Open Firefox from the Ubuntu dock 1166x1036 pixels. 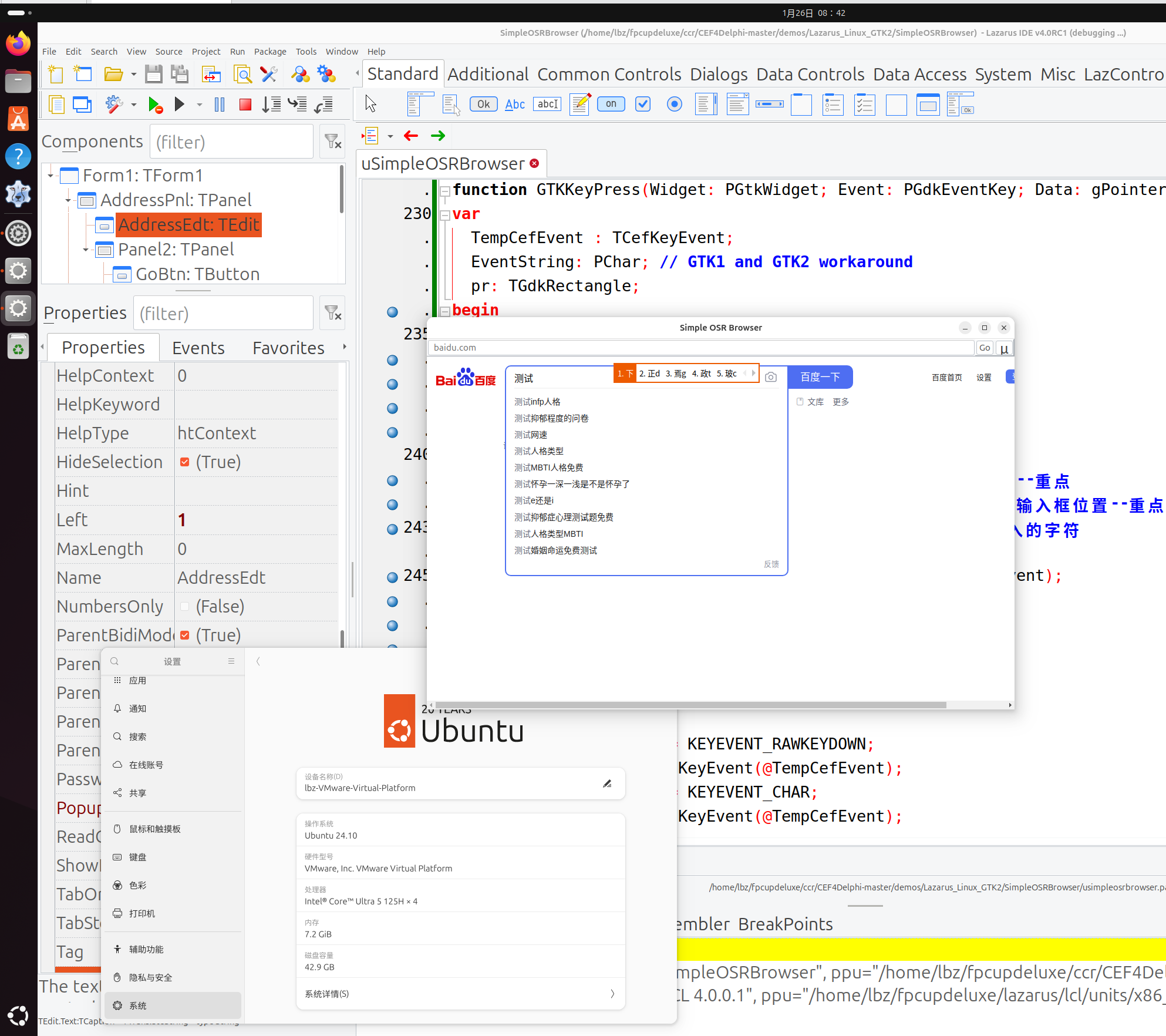tap(18, 44)
